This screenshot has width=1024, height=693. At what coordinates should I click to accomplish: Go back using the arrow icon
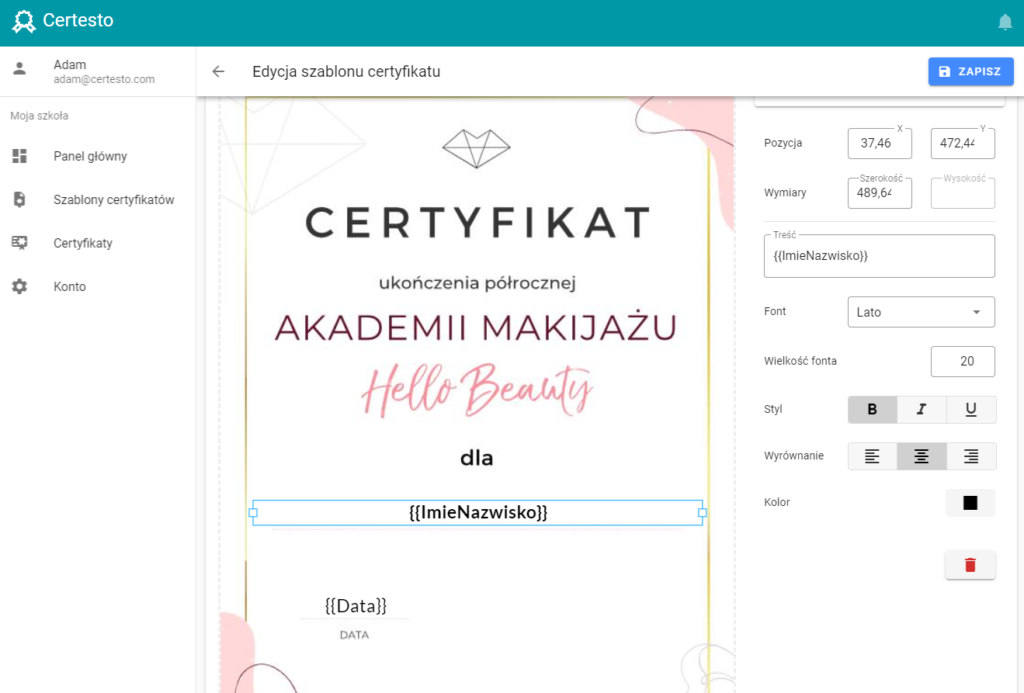(218, 72)
